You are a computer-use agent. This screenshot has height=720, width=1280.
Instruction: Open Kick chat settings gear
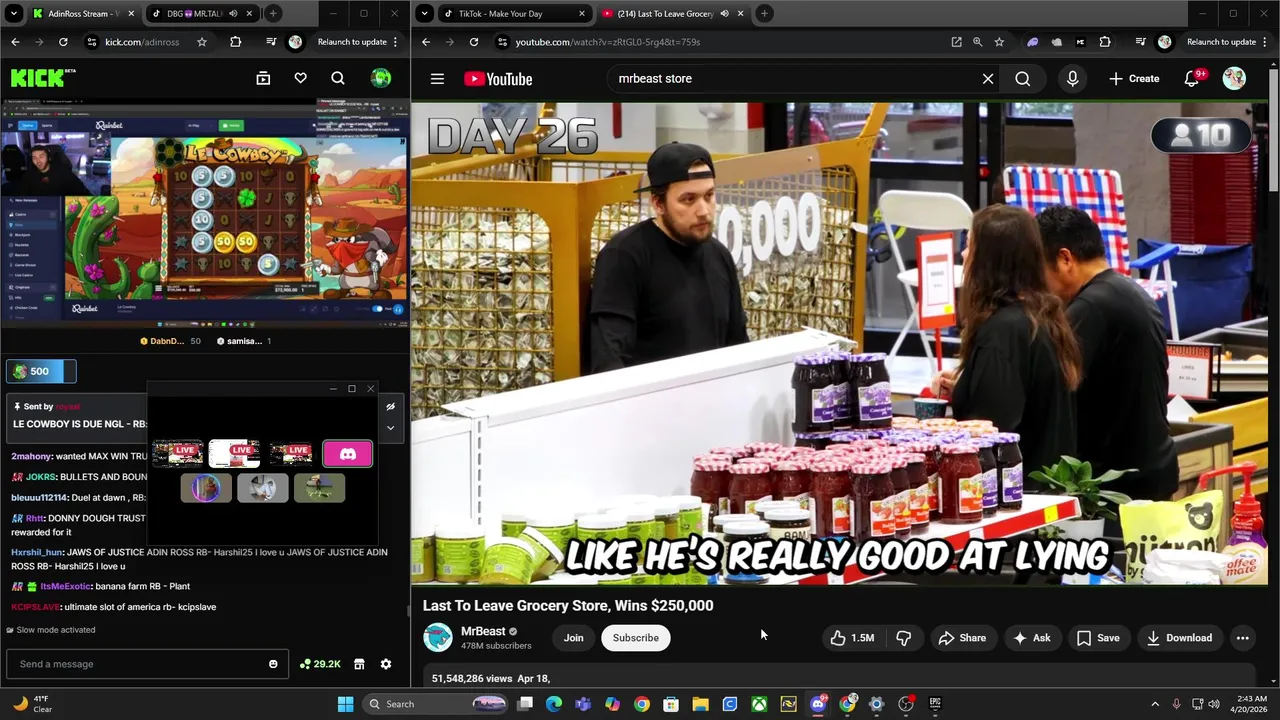pos(386,664)
